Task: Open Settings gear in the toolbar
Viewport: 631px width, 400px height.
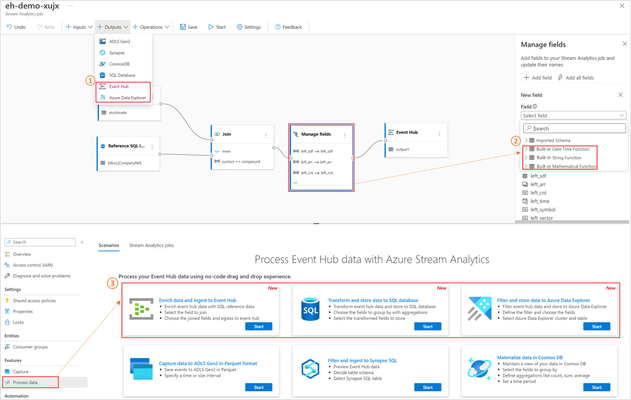Action: [239, 27]
